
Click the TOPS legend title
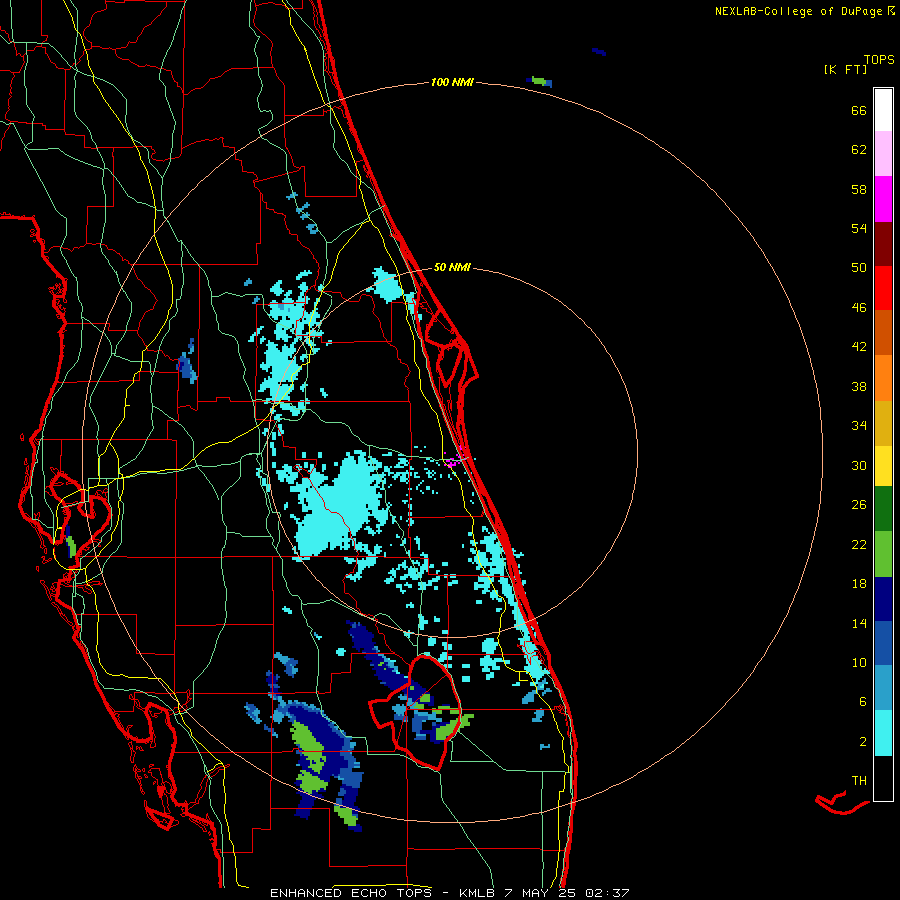[879, 59]
